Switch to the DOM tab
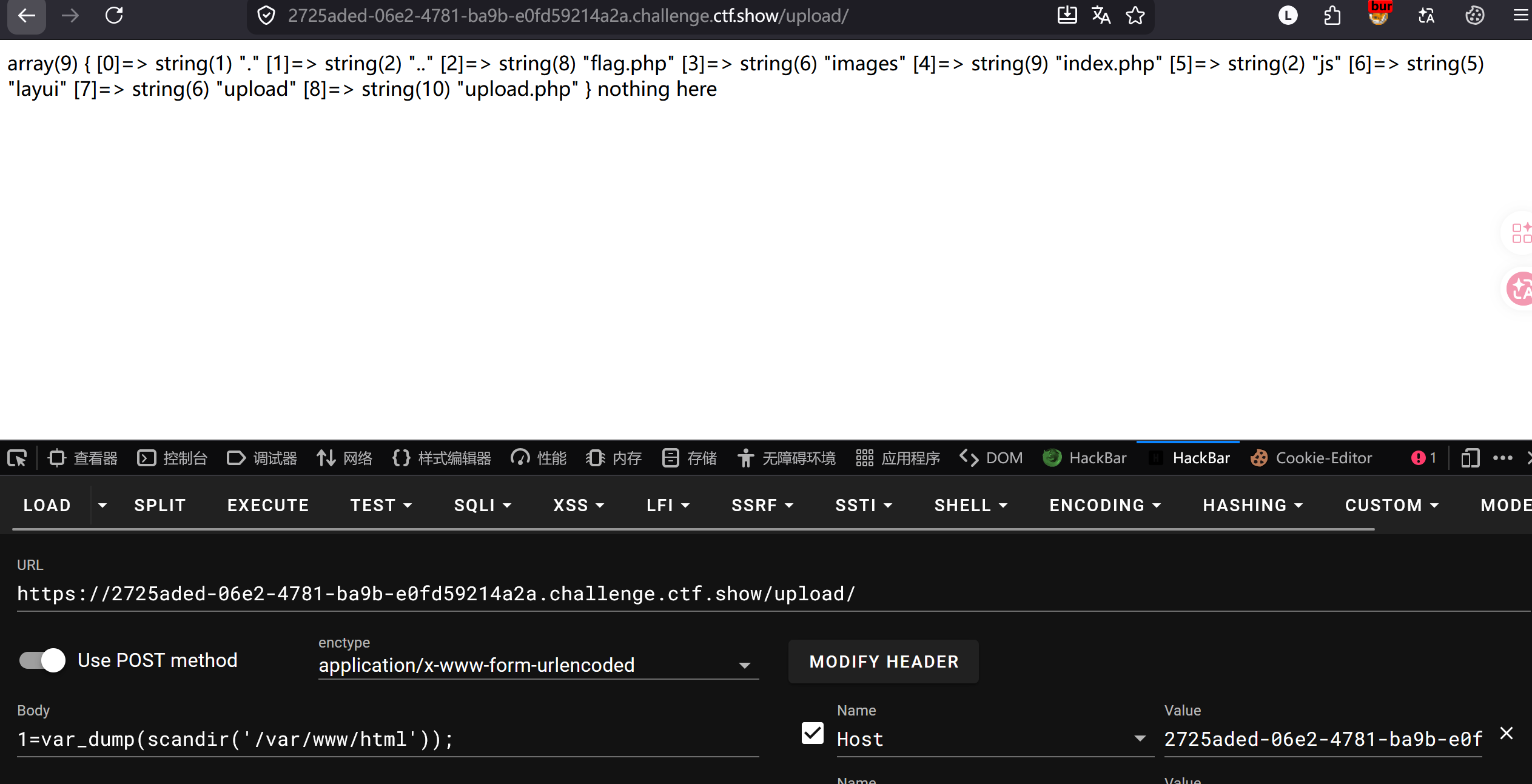This screenshot has height=784, width=1532. tap(991, 458)
